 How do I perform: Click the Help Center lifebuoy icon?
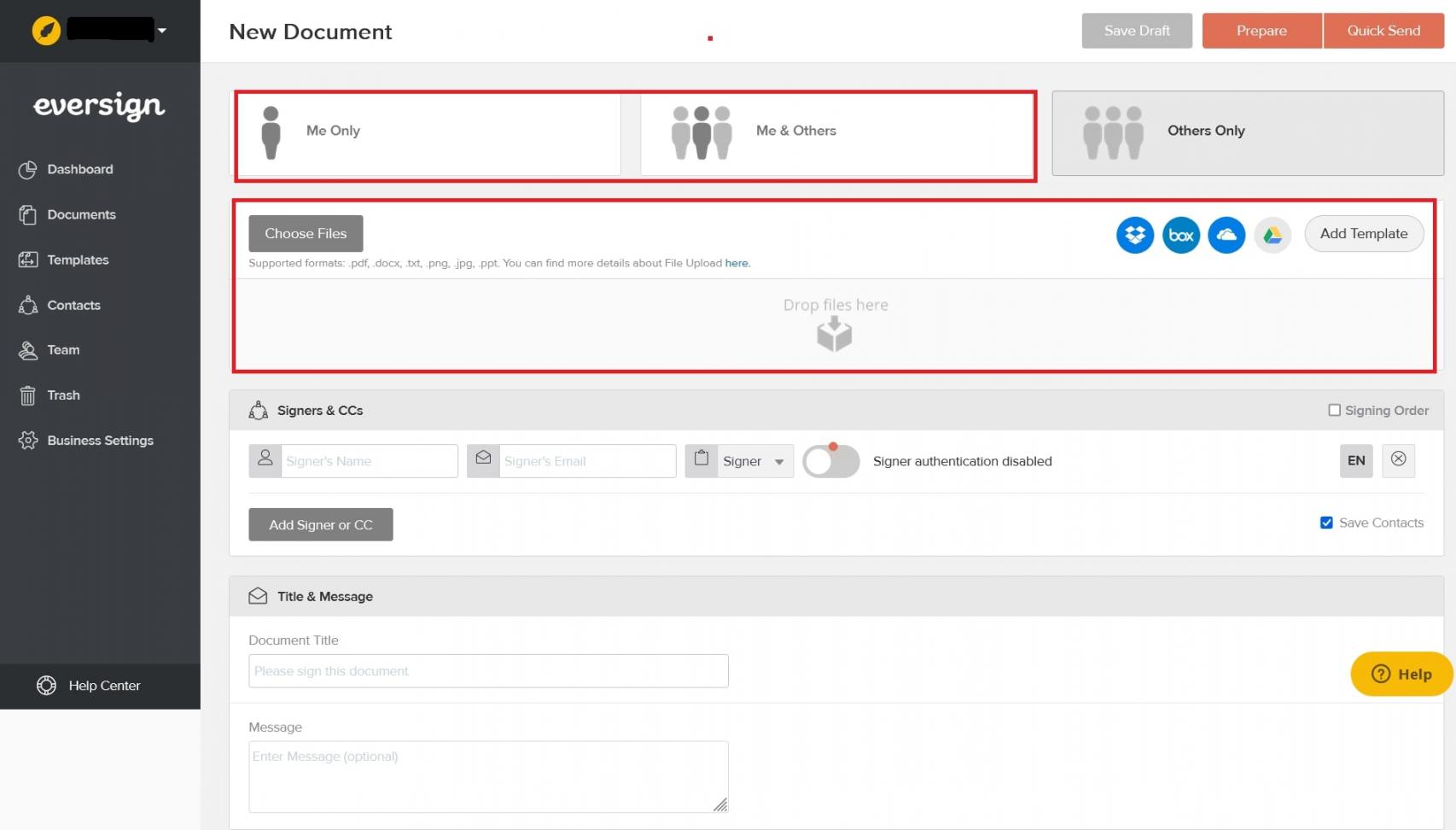[46, 686]
